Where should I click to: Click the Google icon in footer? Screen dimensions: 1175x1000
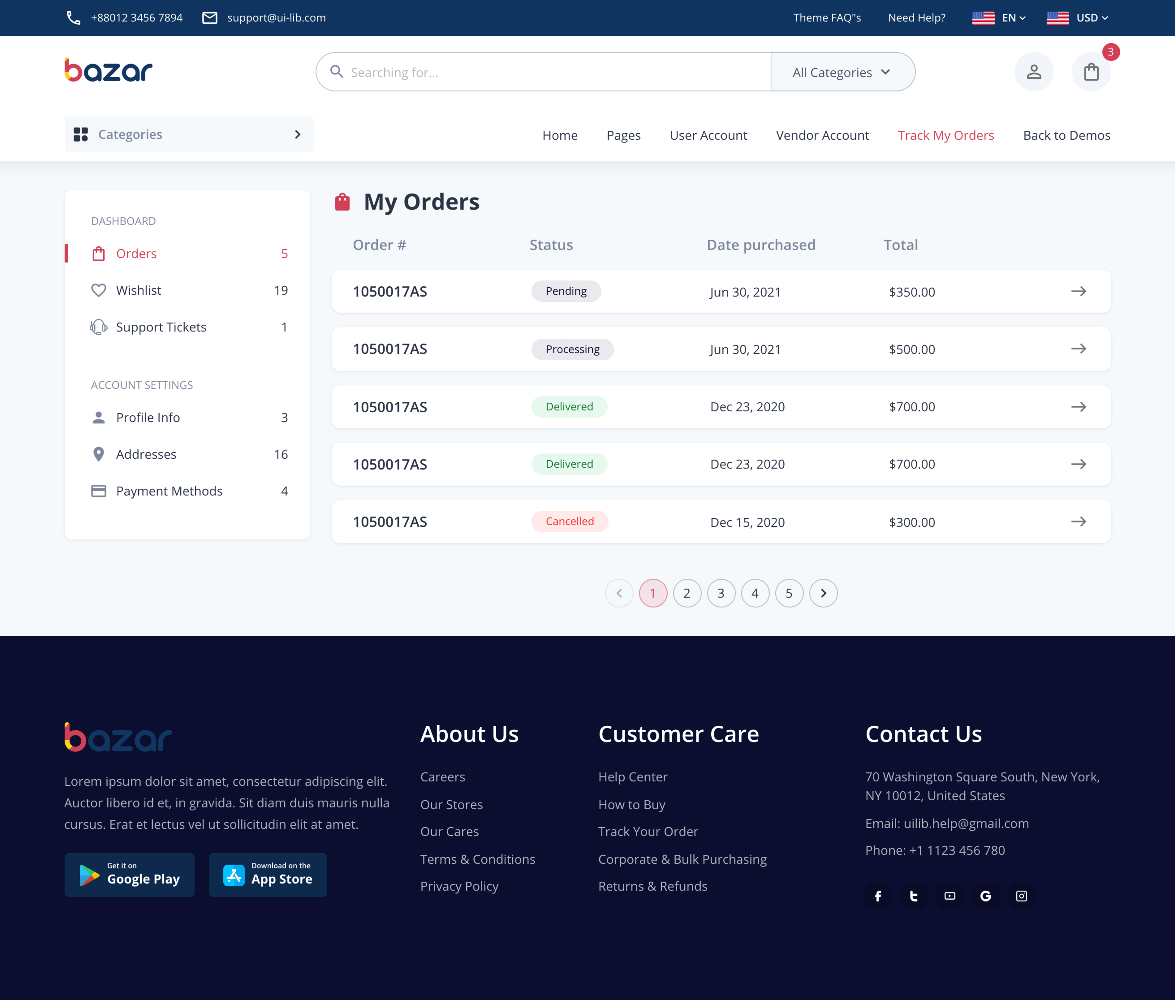coord(986,896)
